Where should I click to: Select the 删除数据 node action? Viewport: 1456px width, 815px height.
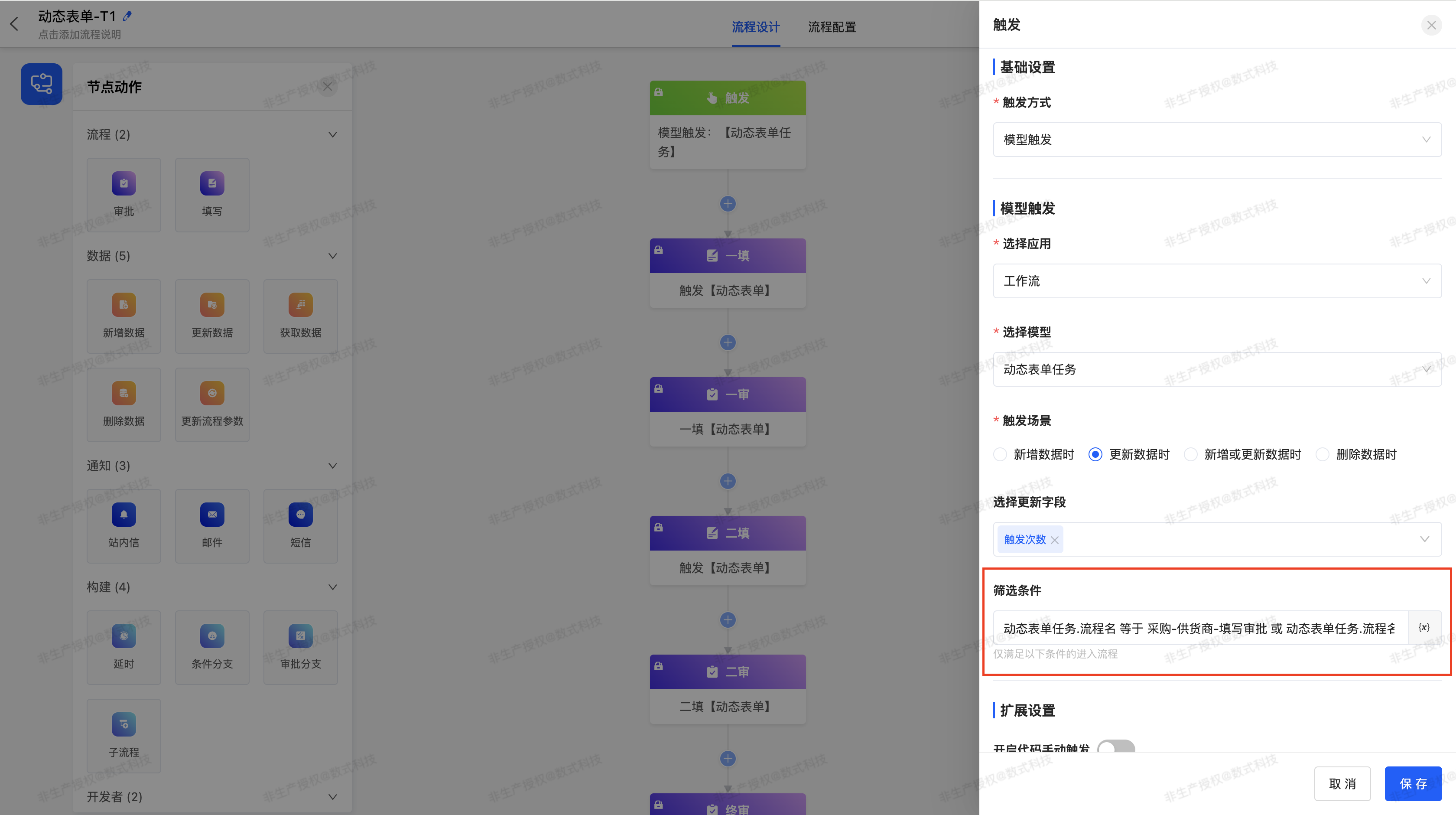tap(123, 404)
